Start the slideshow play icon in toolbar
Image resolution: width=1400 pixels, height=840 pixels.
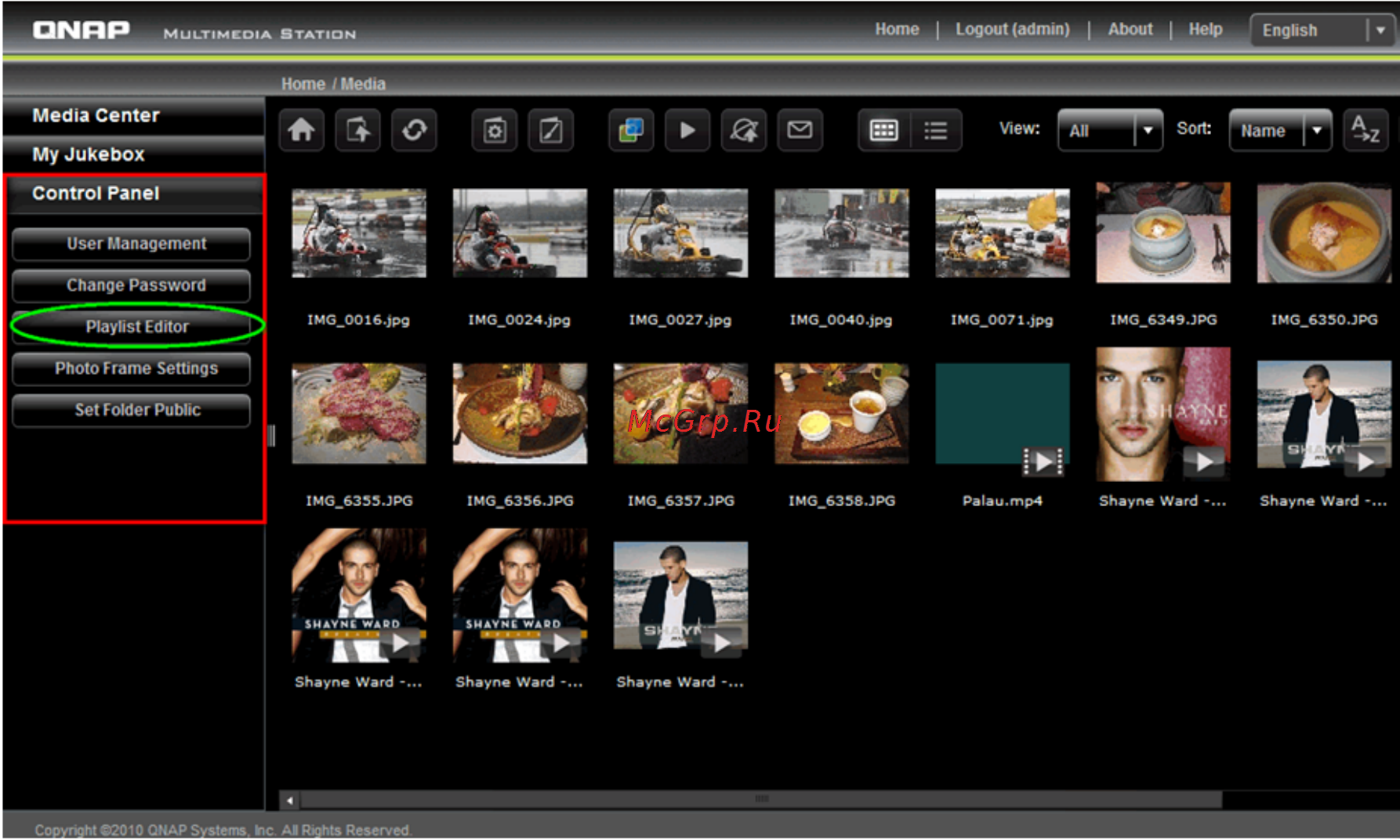[x=687, y=130]
